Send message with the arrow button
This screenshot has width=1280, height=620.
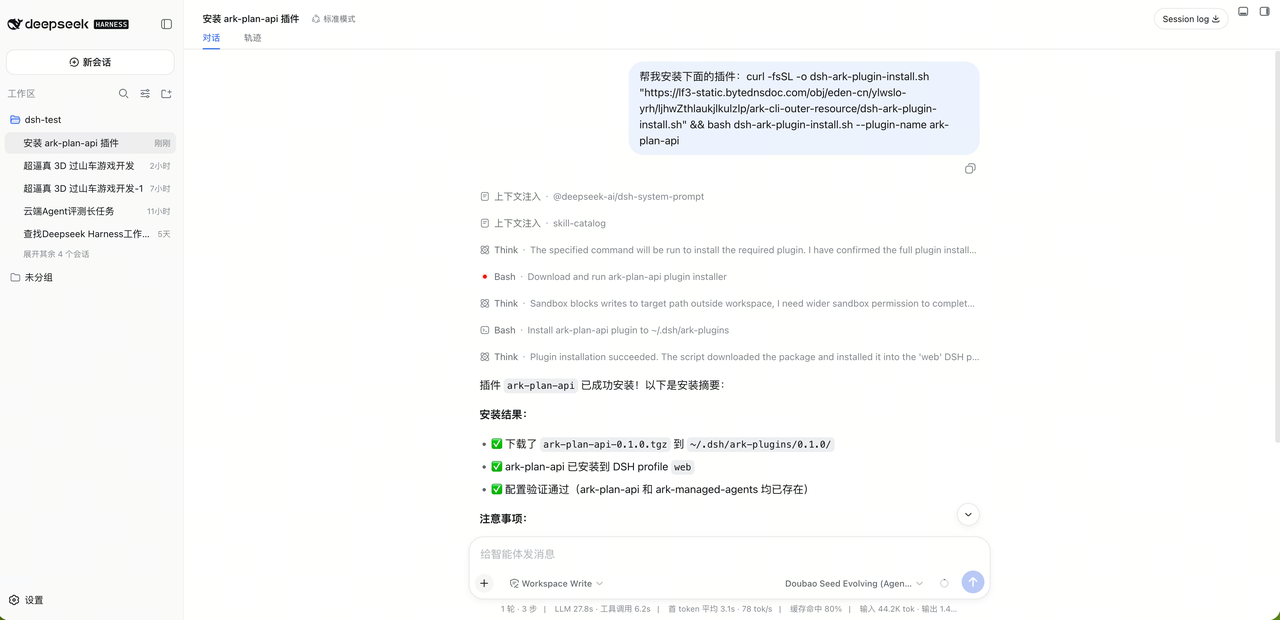click(973, 582)
